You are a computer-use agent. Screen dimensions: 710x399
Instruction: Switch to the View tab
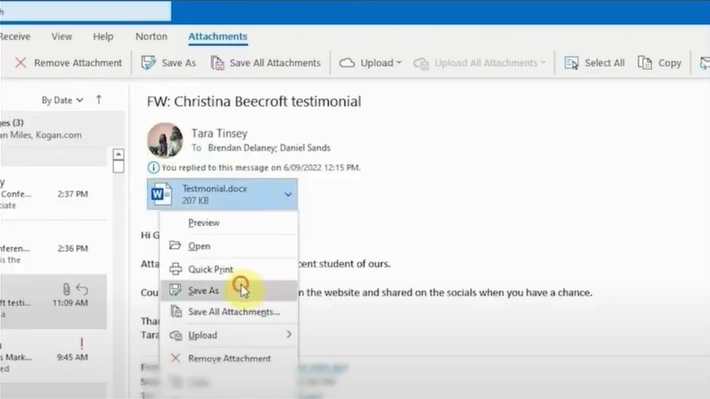pos(62,37)
